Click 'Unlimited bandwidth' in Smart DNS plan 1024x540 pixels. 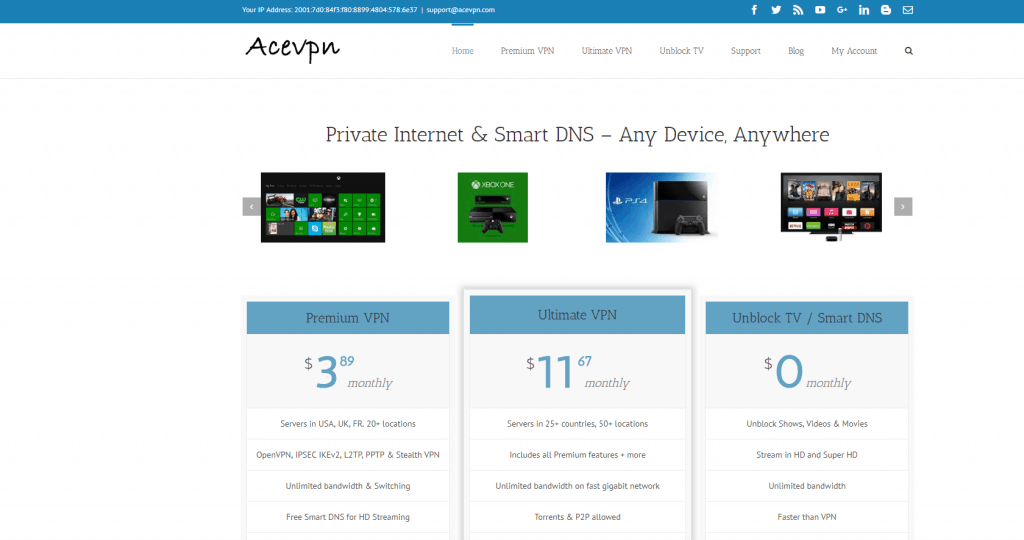click(x=807, y=486)
